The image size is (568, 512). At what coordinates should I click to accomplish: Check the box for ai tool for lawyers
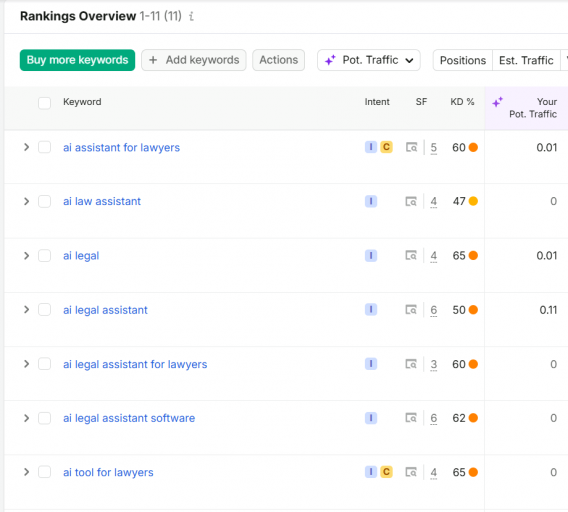45,472
